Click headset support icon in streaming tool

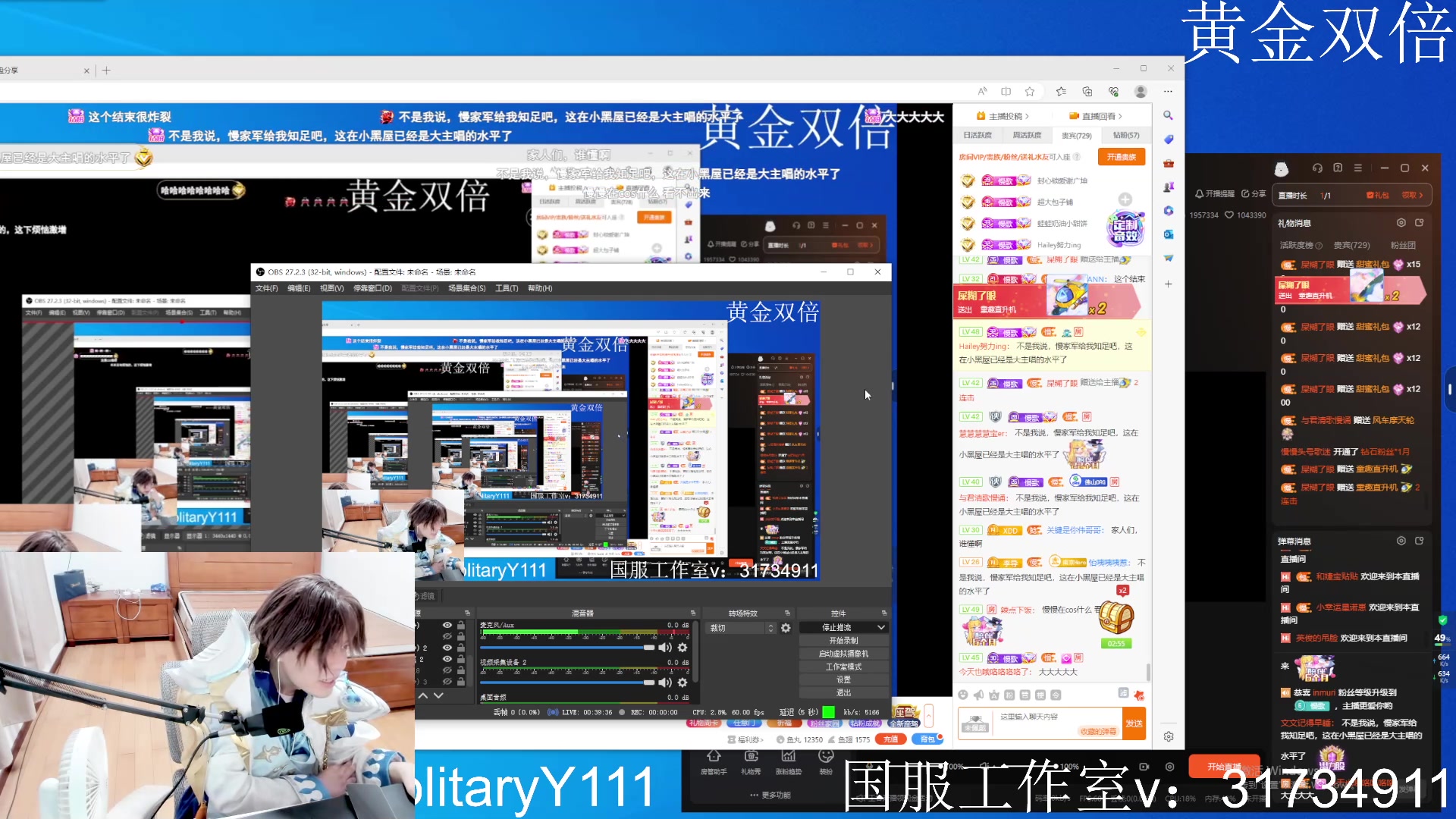(1317, 168)
